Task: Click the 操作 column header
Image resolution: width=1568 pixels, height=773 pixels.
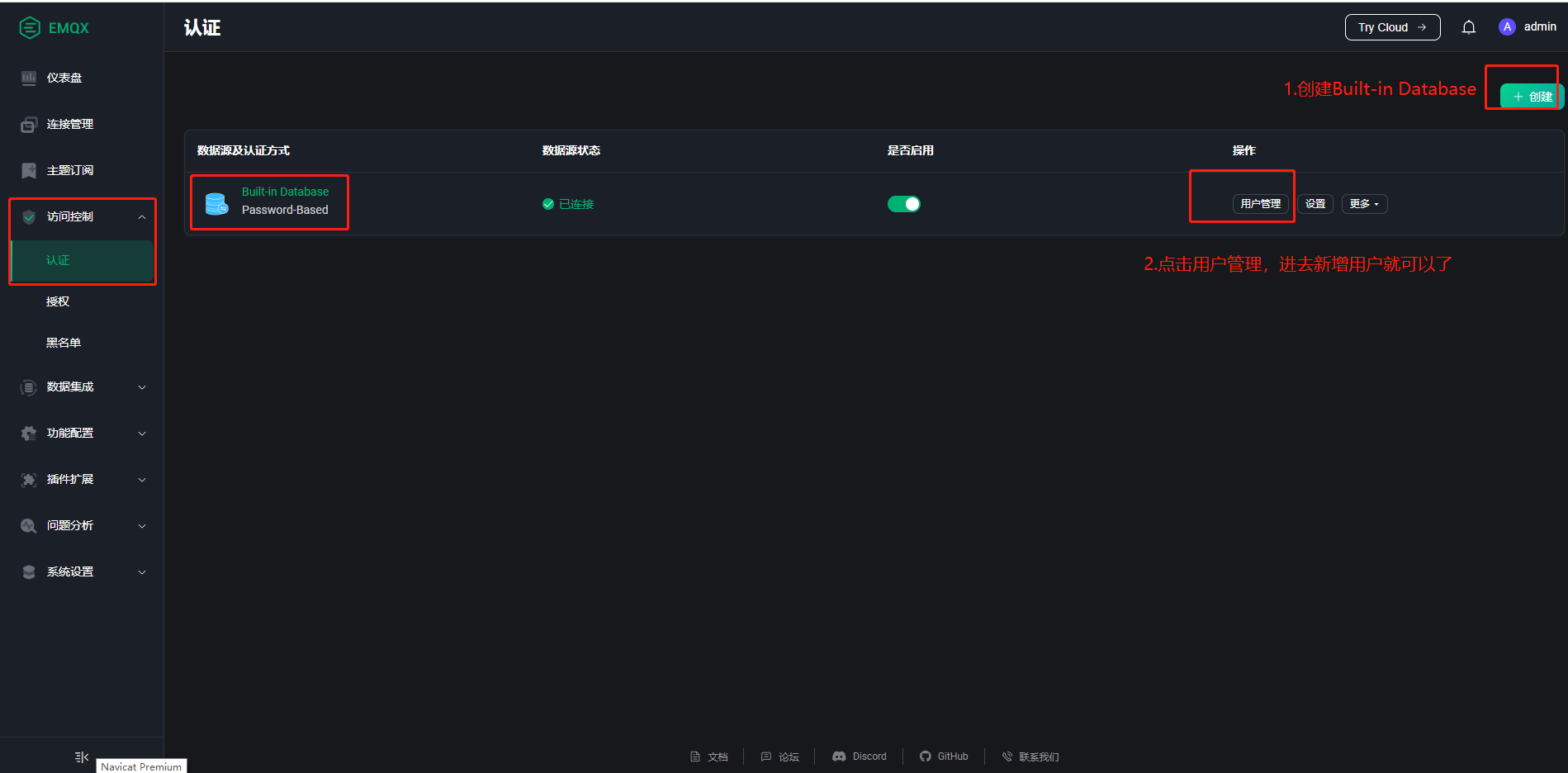Action: 1244,150
